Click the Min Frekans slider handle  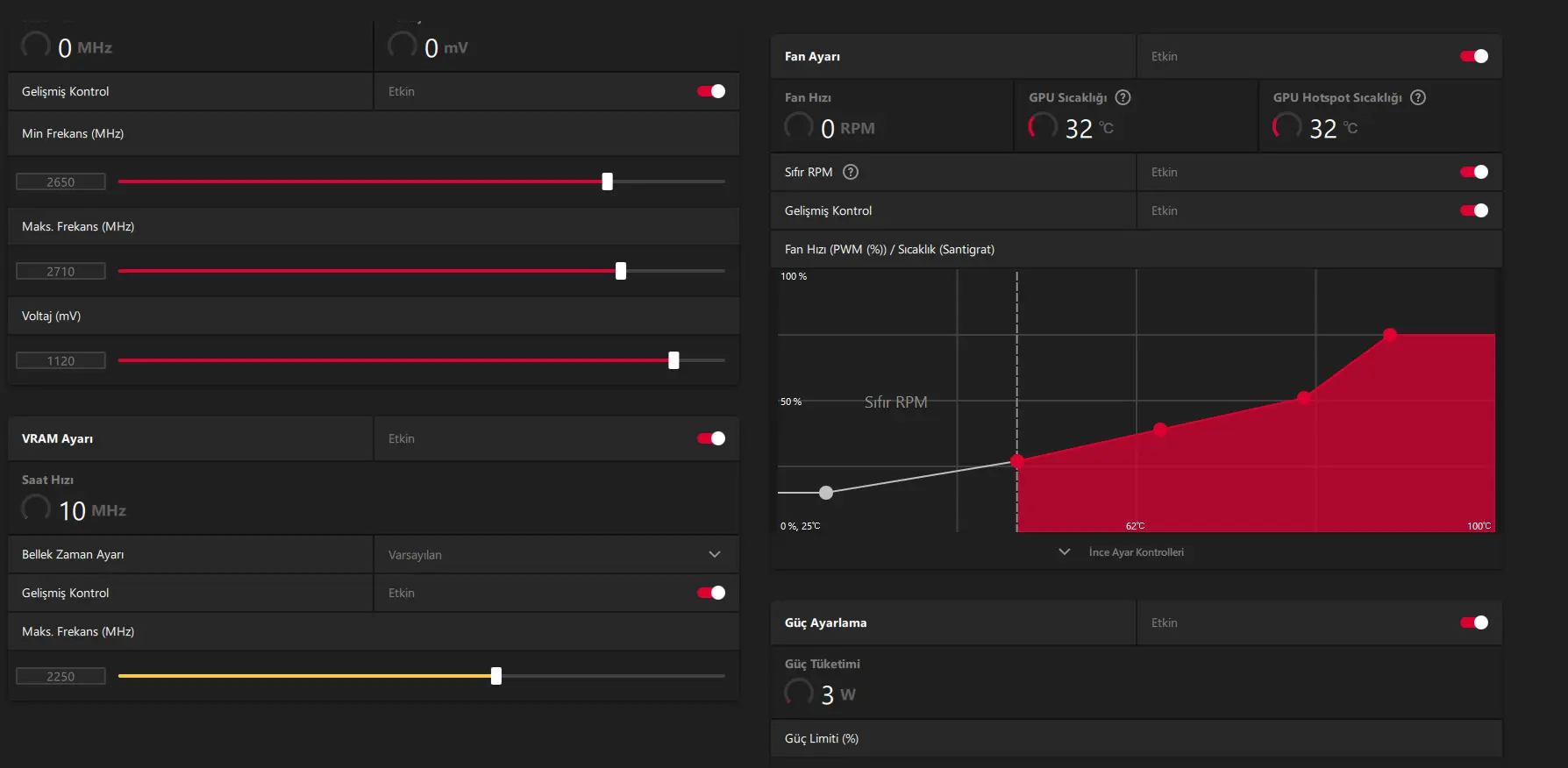point(607,181)
